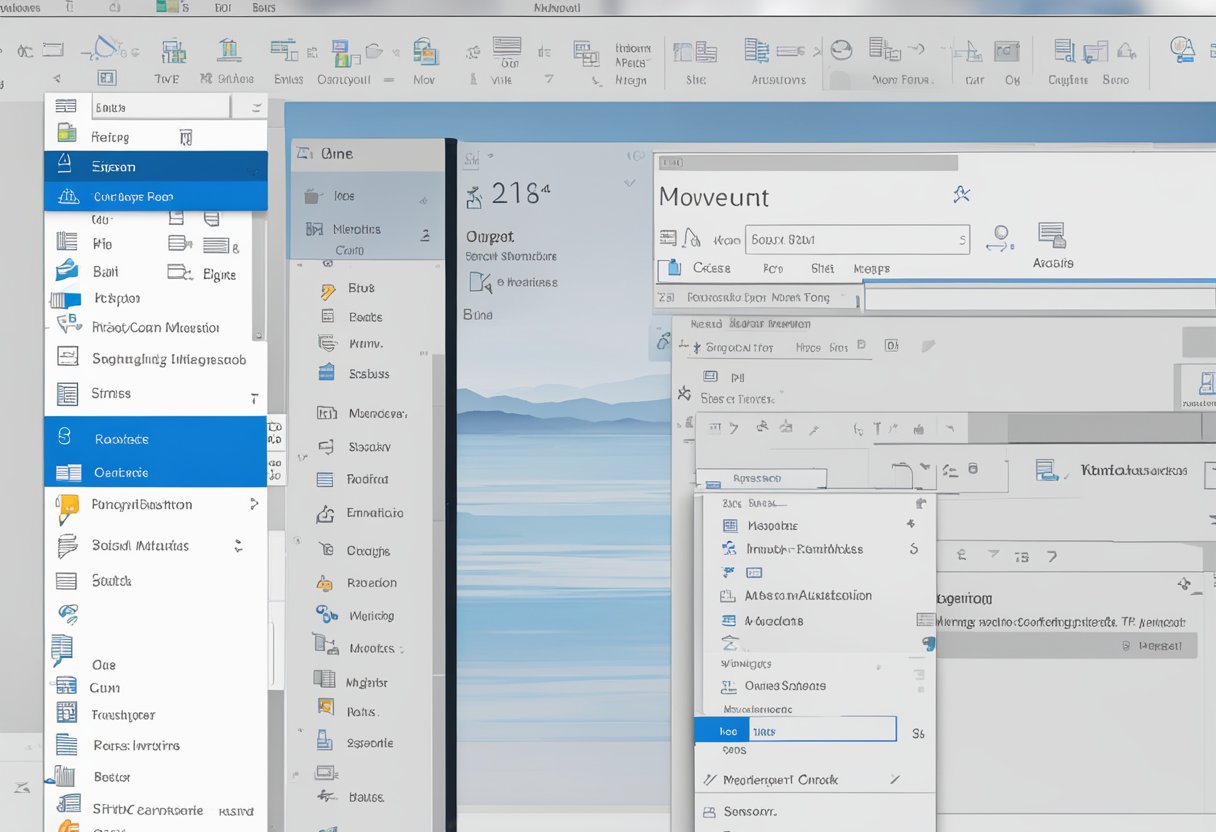Select the Wlariing icon in middle list
The image size is (1216, 832).
coord(327,615)
